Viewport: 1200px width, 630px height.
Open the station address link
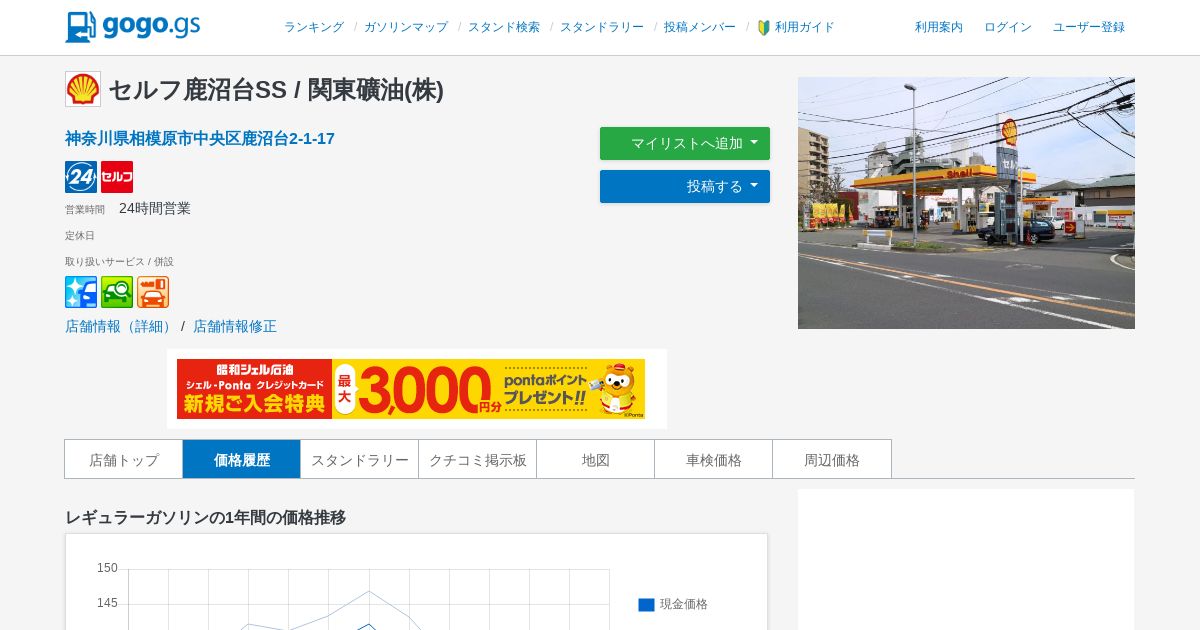(x=200, y=139)
